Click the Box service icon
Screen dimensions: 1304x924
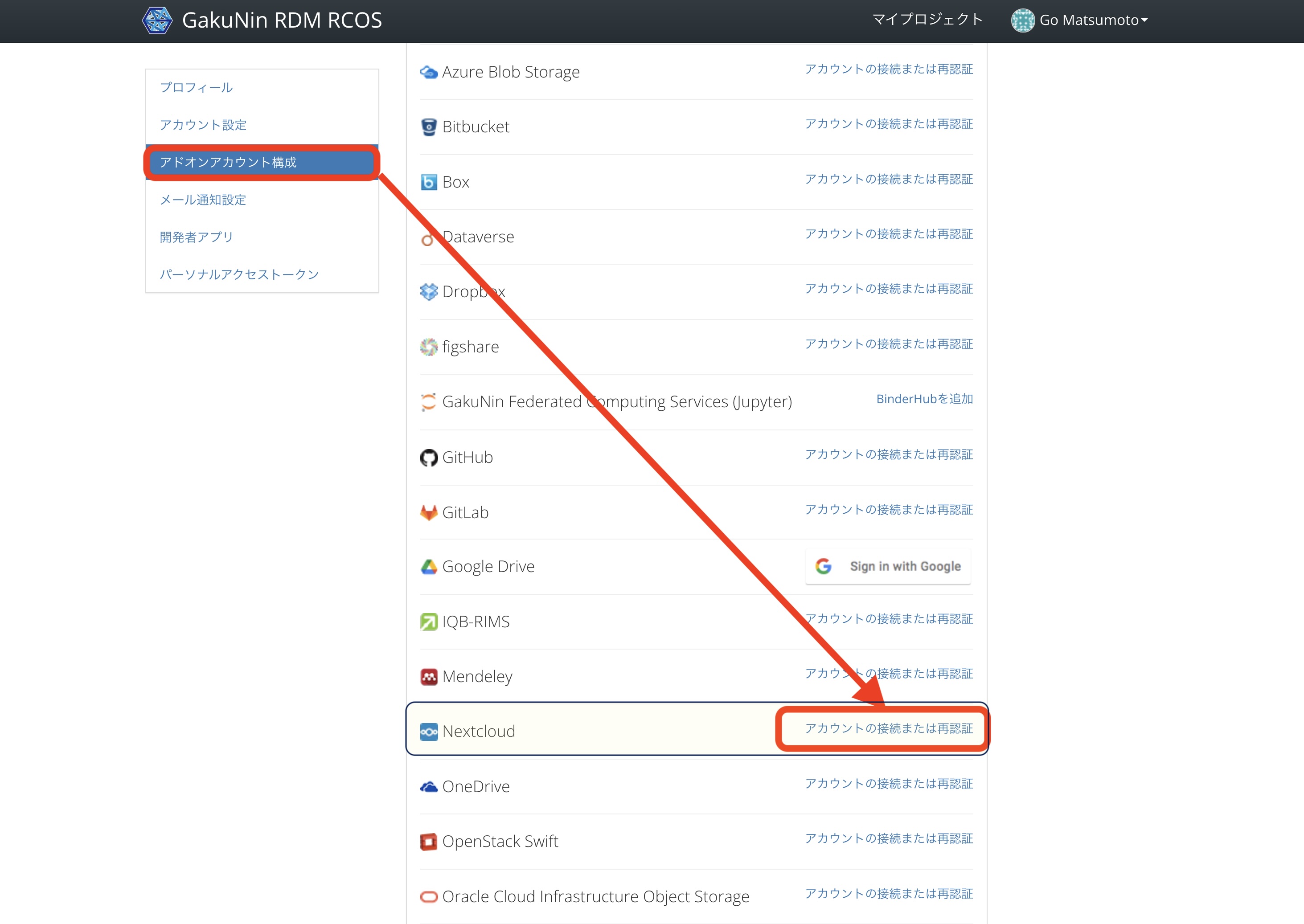coord(429,182)
